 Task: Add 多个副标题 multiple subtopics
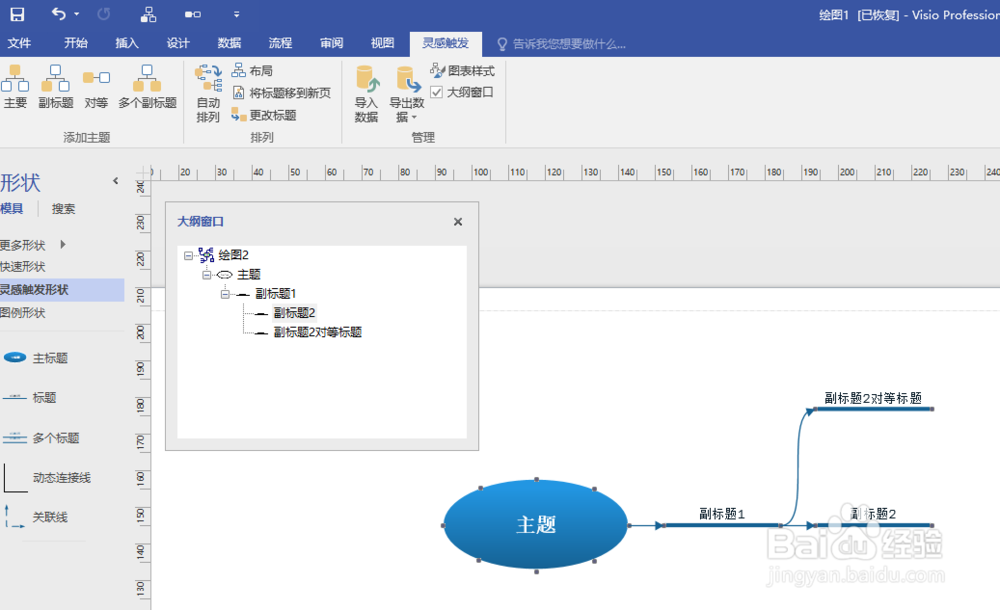coord(147,87)
